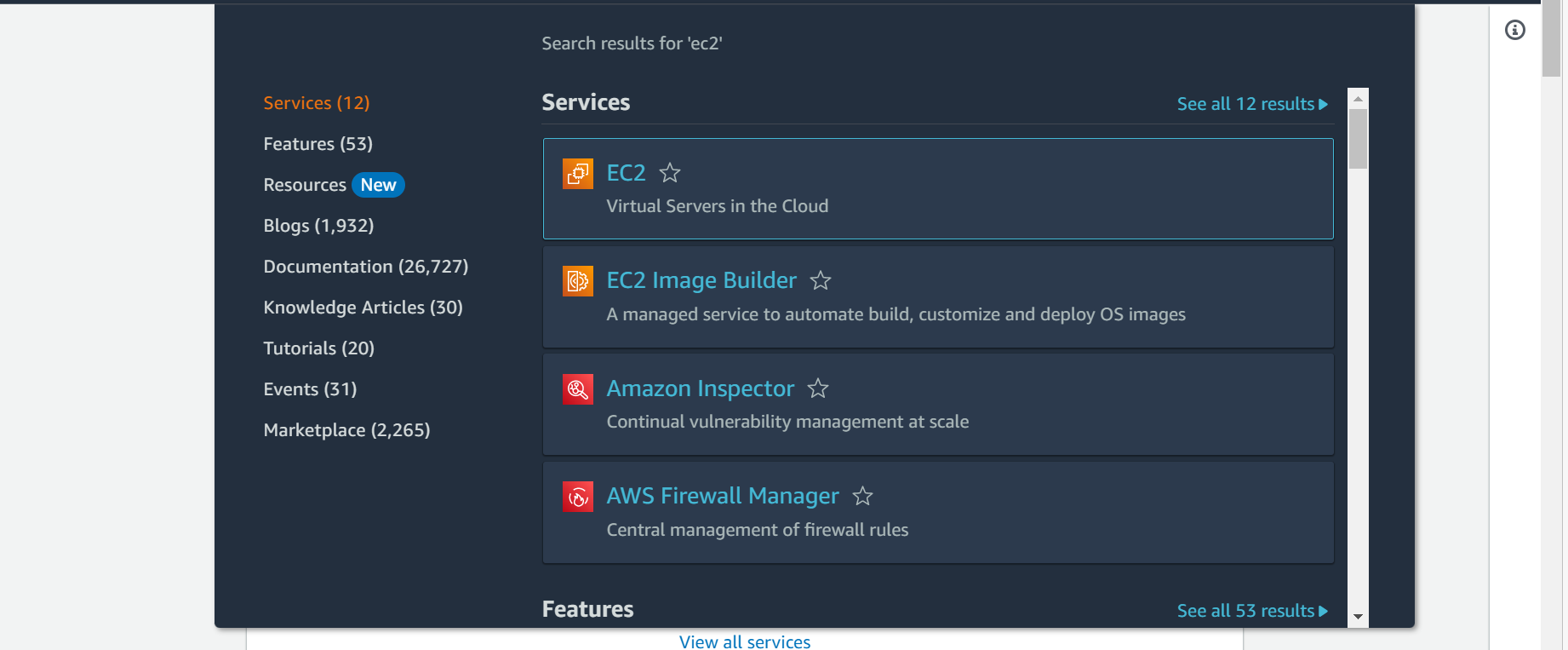Click the results panel scrollbar up arrow
This screenshot has width=1568, height=650.
pyautogui.click(x=1358, y=99)
